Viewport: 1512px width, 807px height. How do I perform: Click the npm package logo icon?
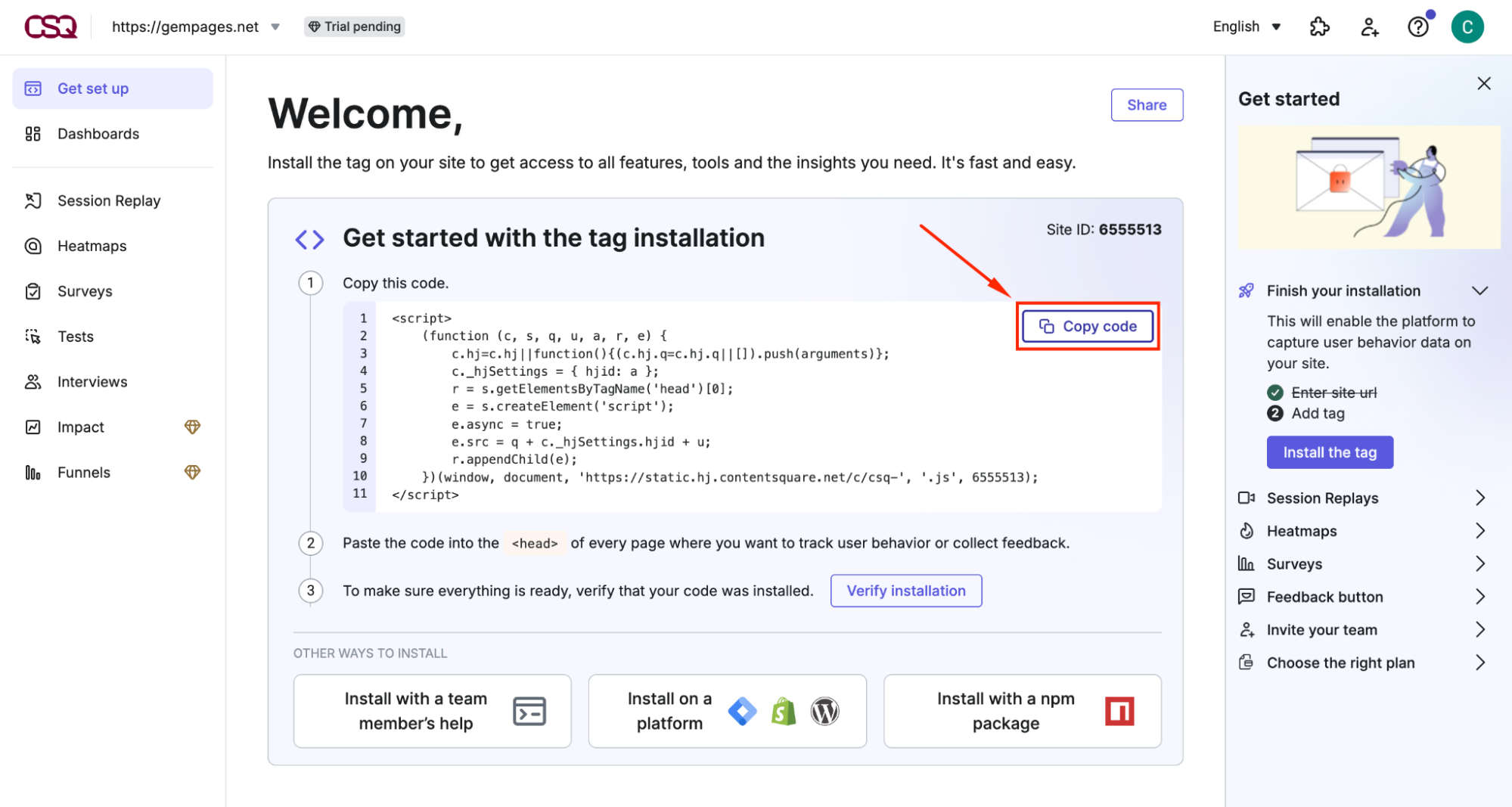click(x=1119, y=711)
